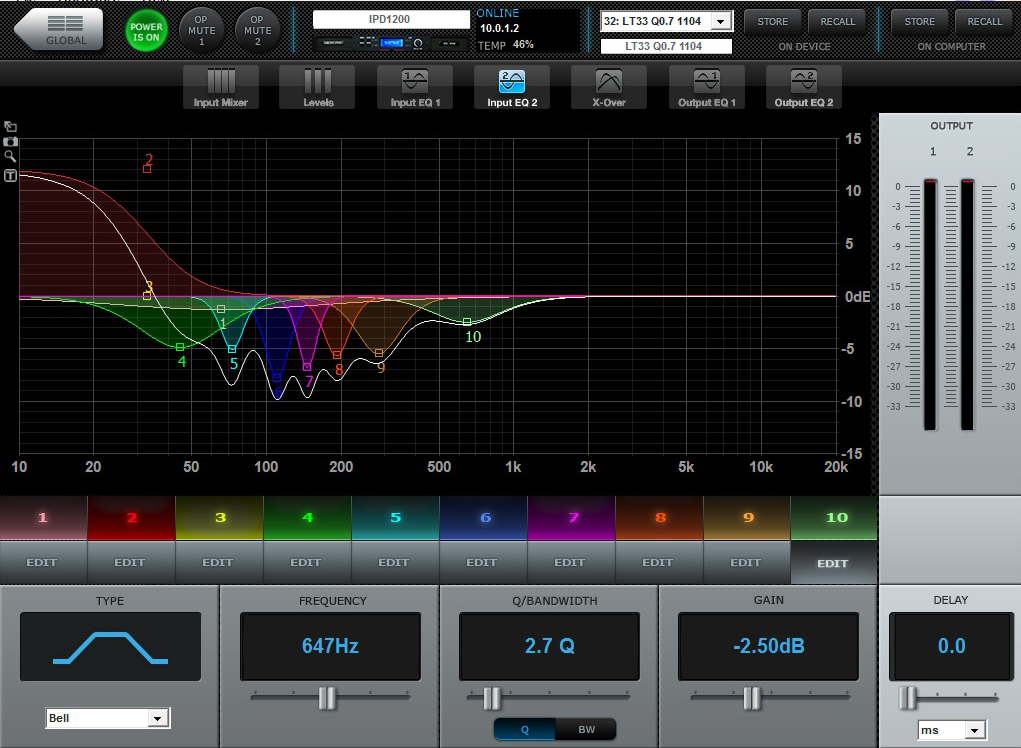This screenshot has height=748, width=1021.
Task: Click the EDIT button under band 1
Action: pos(42,562)
